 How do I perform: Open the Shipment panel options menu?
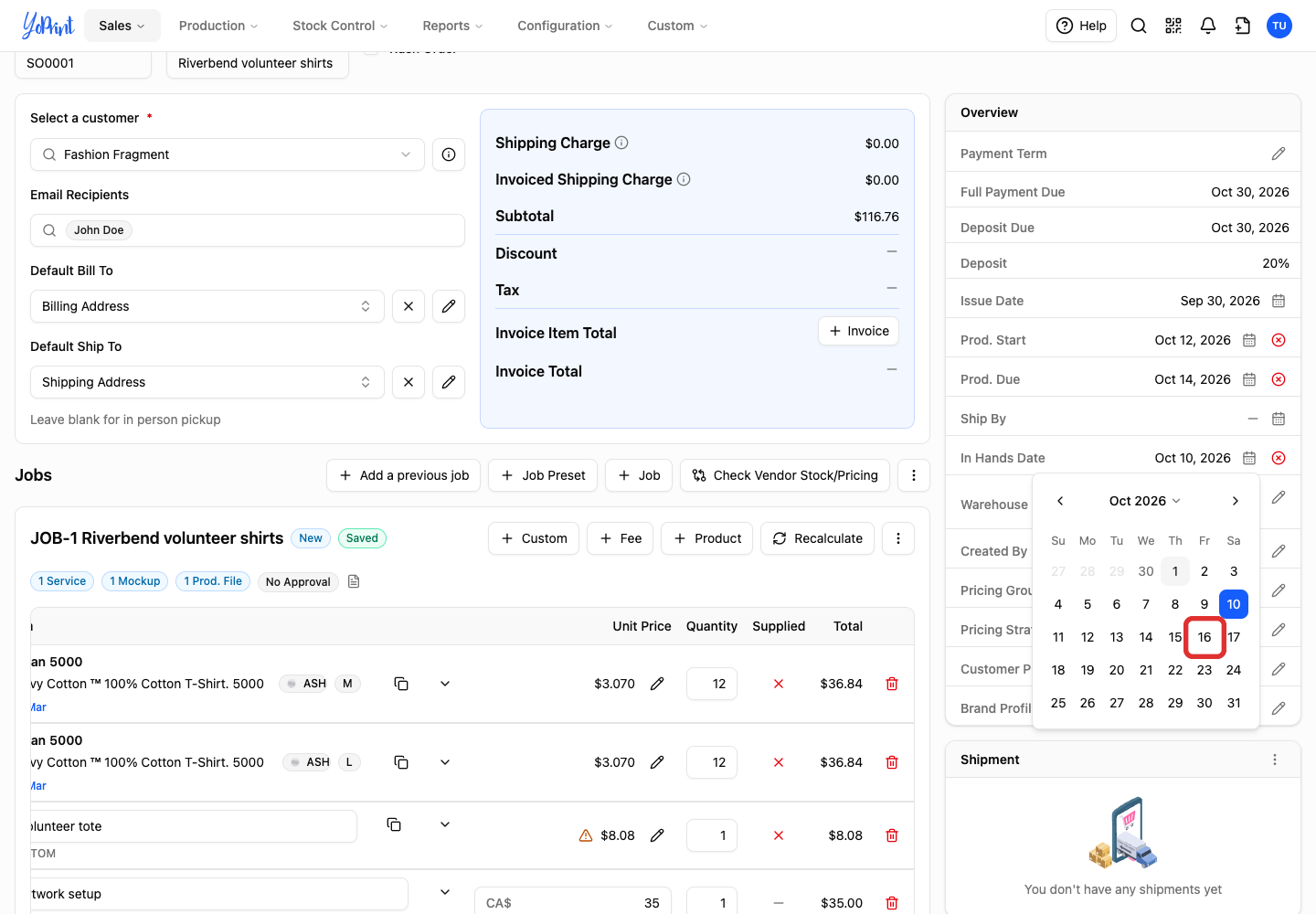pos(1275,760)
